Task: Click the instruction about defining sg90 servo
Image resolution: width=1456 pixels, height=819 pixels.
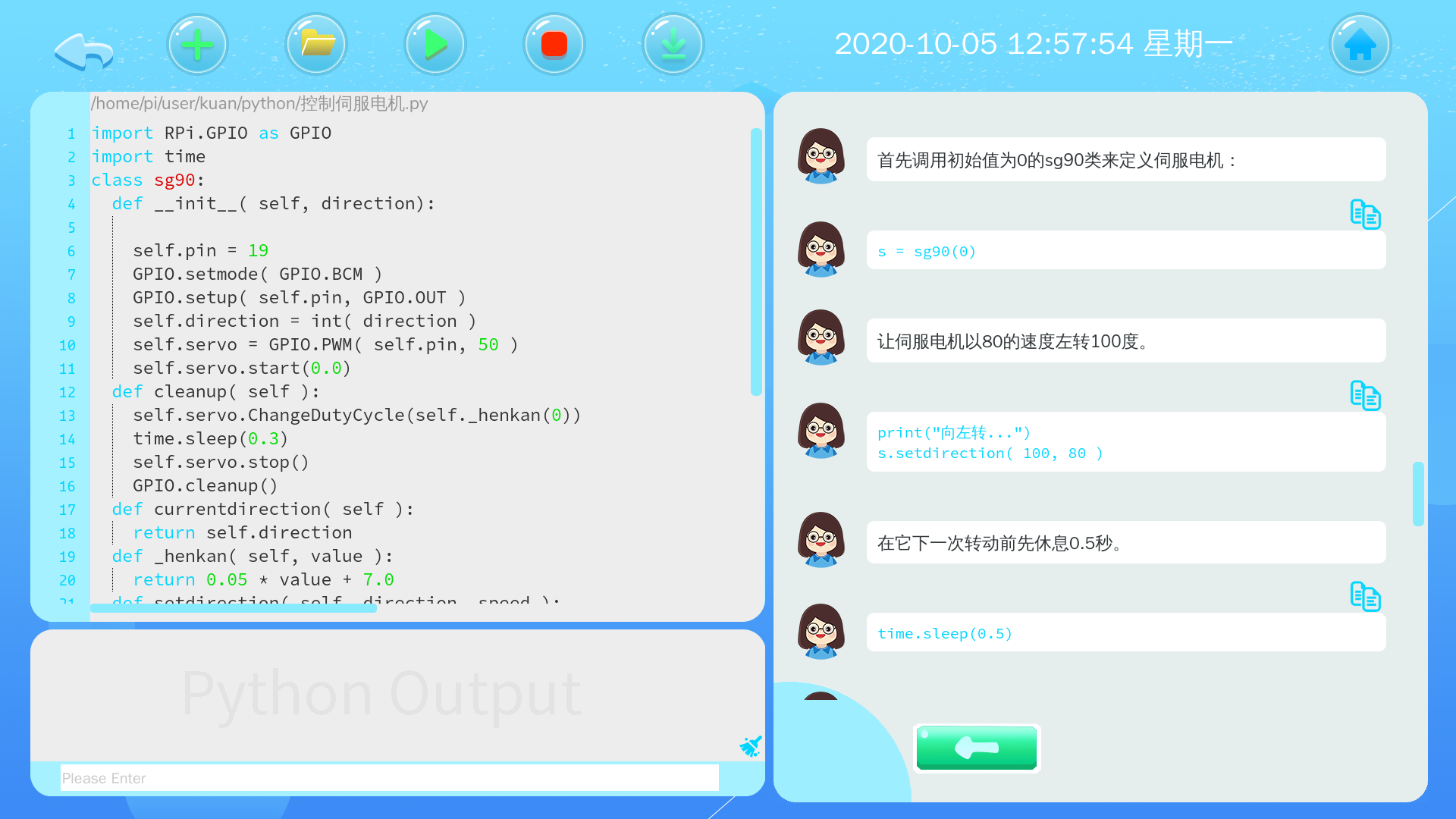Action: coord(1126,159)
